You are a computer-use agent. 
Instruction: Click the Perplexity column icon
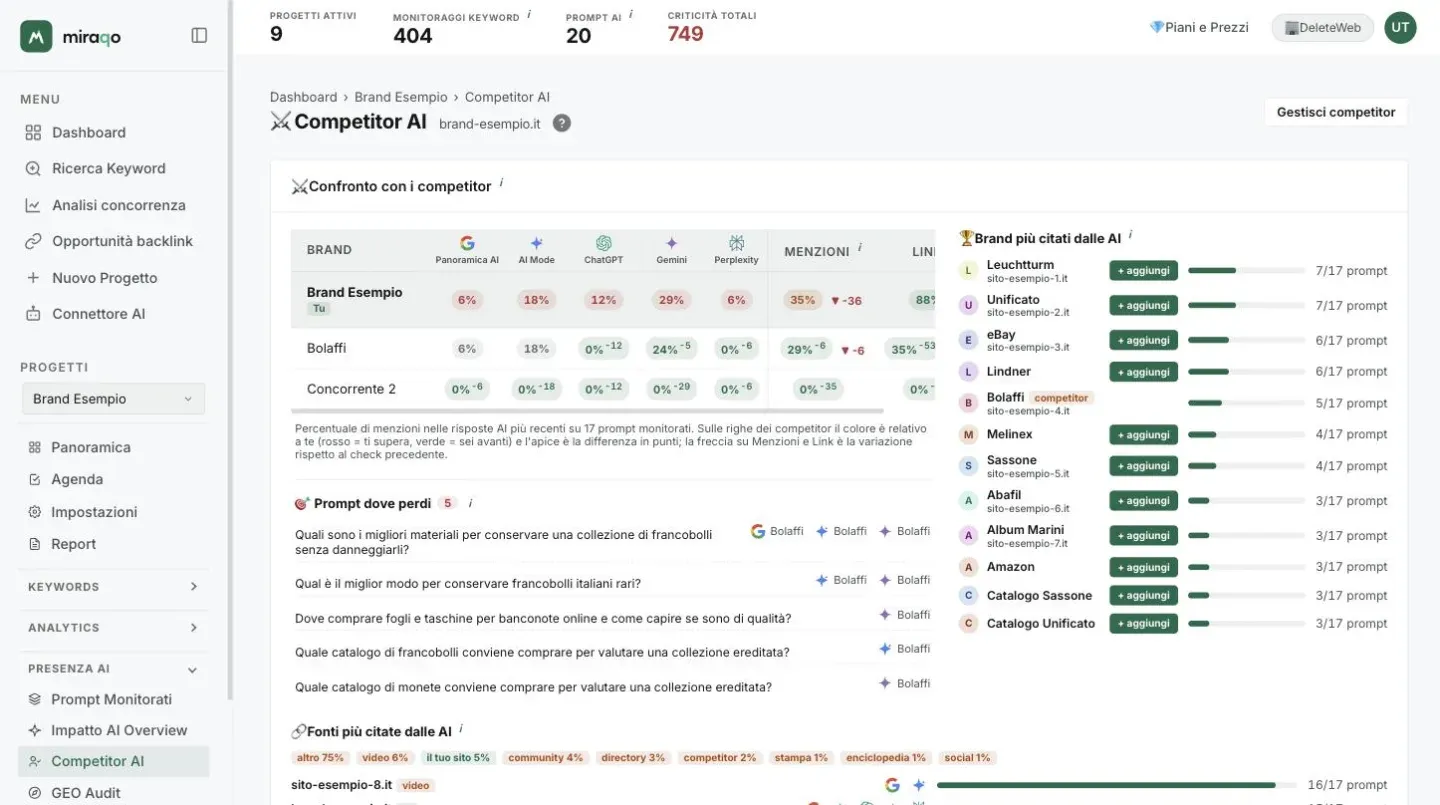[737, 243]
